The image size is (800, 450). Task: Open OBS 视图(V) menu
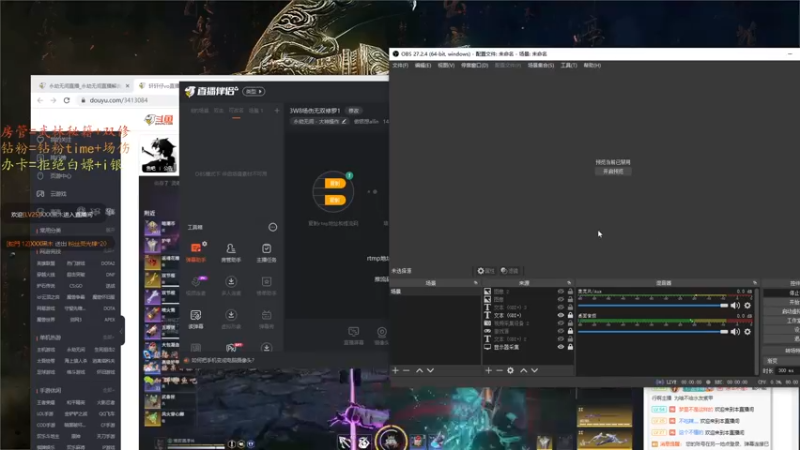coord(446,65)
